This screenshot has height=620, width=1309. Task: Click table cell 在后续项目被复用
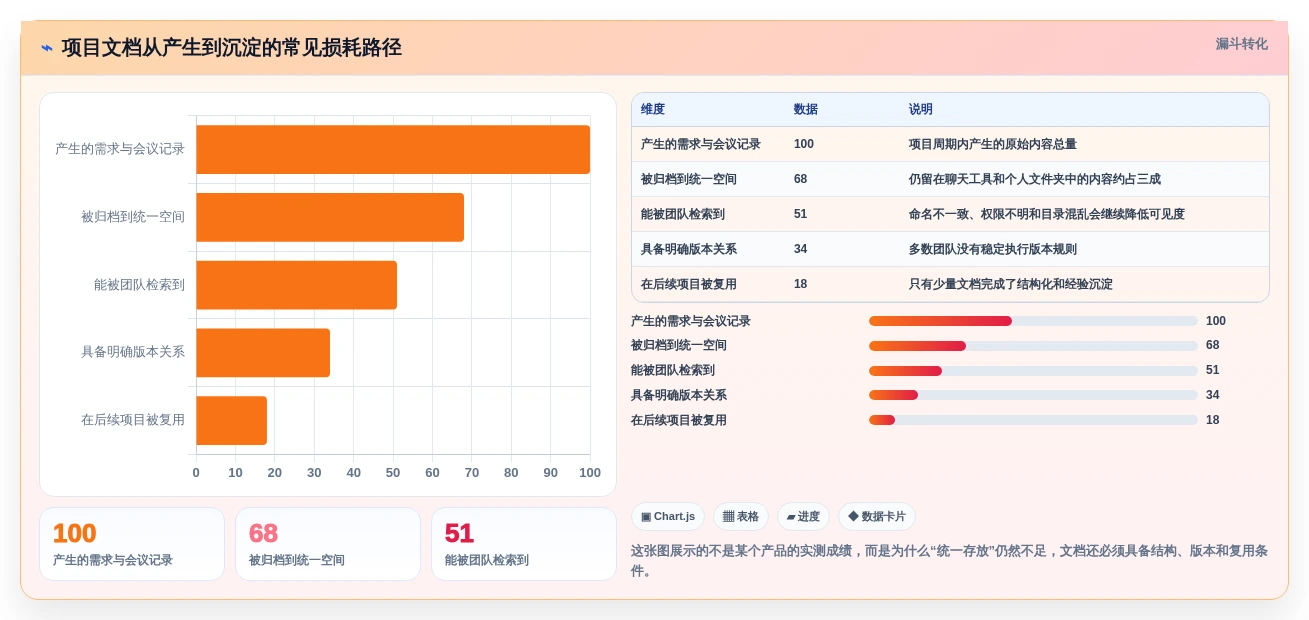(x=689, y=284)
